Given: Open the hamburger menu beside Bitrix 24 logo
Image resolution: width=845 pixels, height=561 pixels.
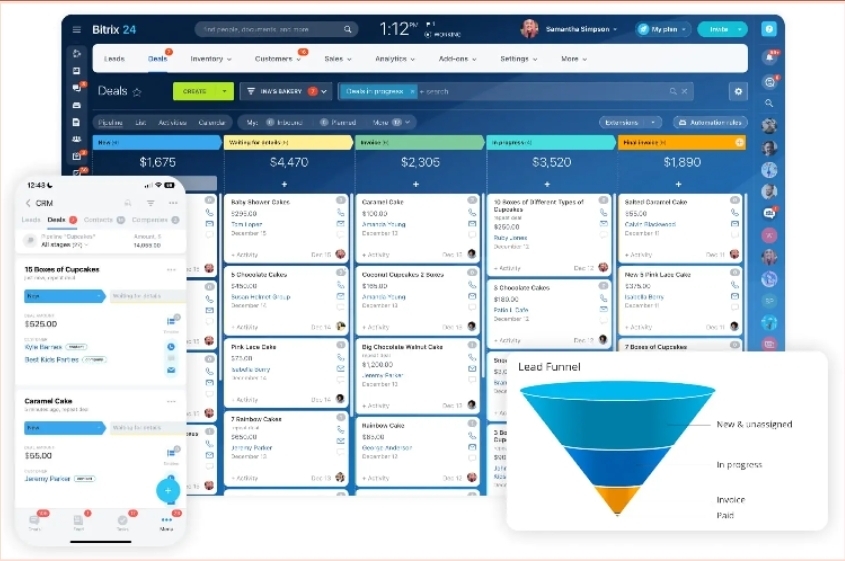Looking at the screenshot, I should 77,29.
